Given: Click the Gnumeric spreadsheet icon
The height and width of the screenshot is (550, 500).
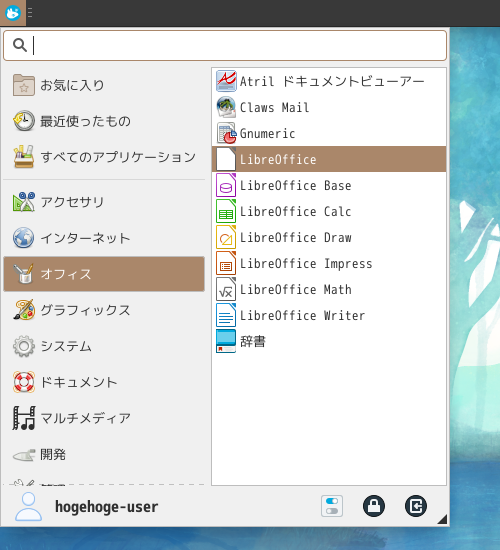Looking at the screenshot, I should tap(226, 133).
